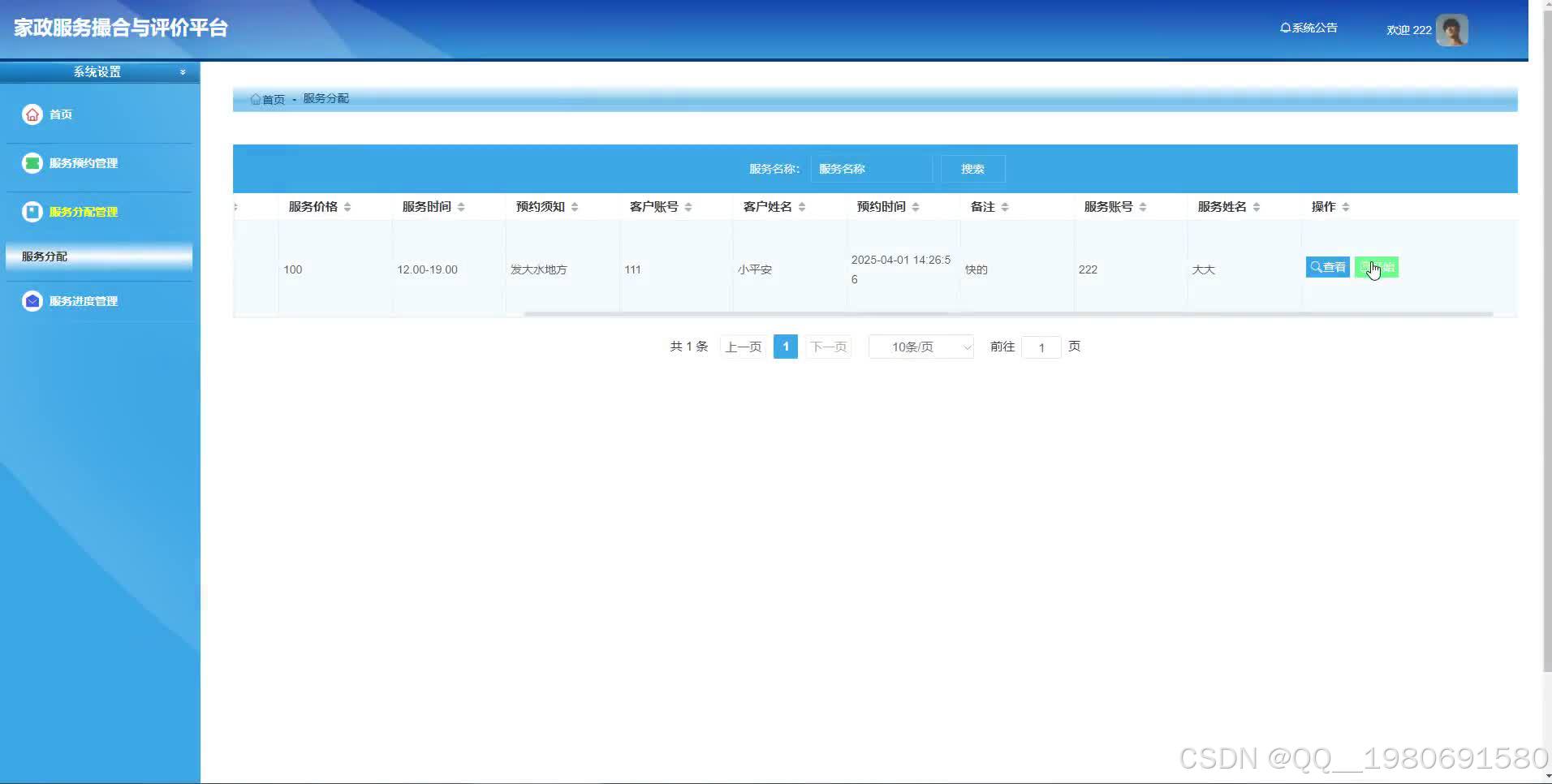Collapse the 系统设置 panel with its chevron
This screenshot has width=1552, height=784.
pyautogui.click(x=183, y=71)
